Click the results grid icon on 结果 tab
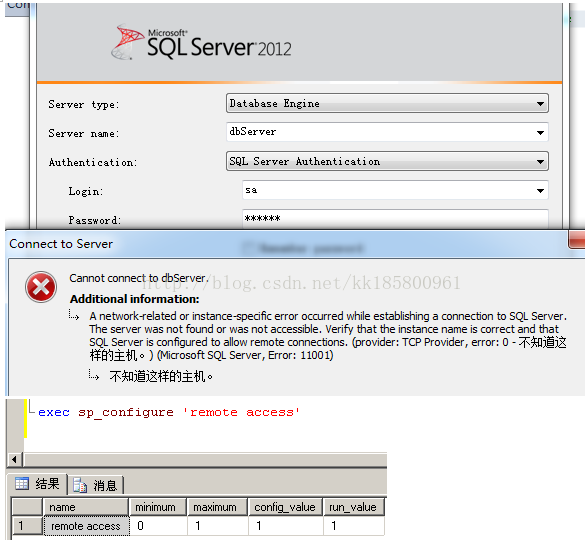The width and height of the screenshot is (585, 544). [x=22, y=484]
